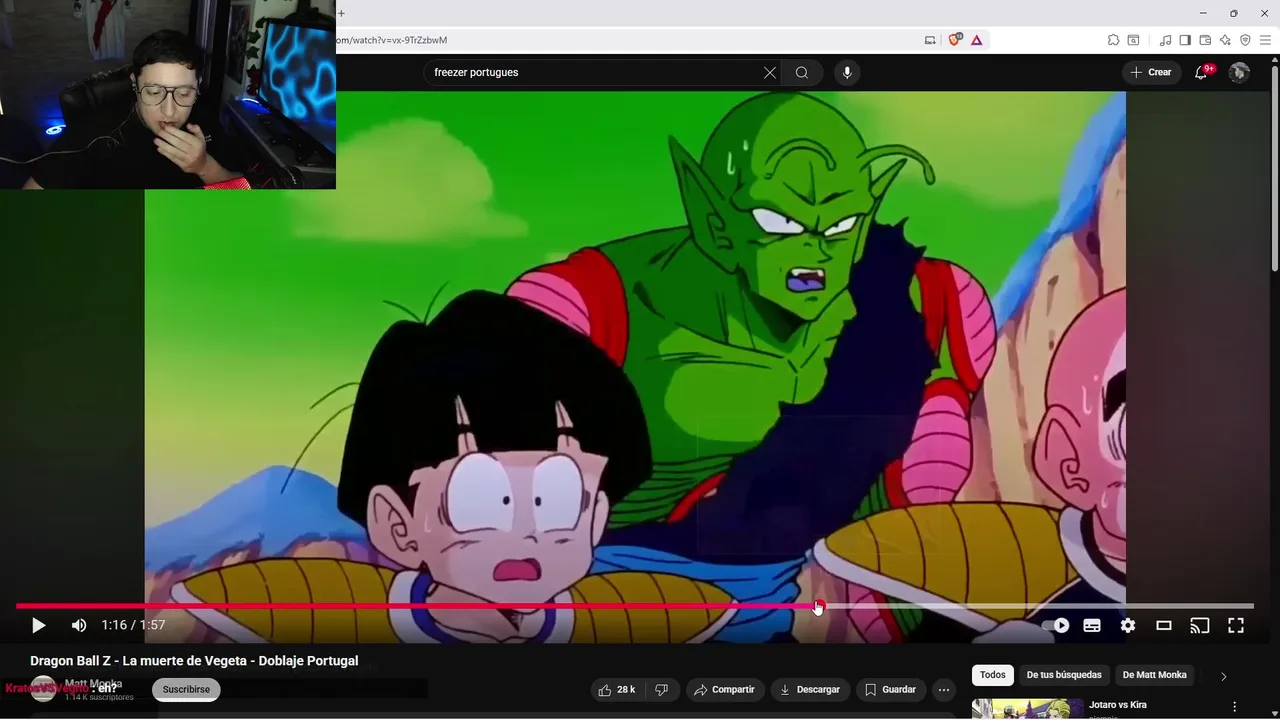Play the Dragon Ball Z video

pos(38,626)
